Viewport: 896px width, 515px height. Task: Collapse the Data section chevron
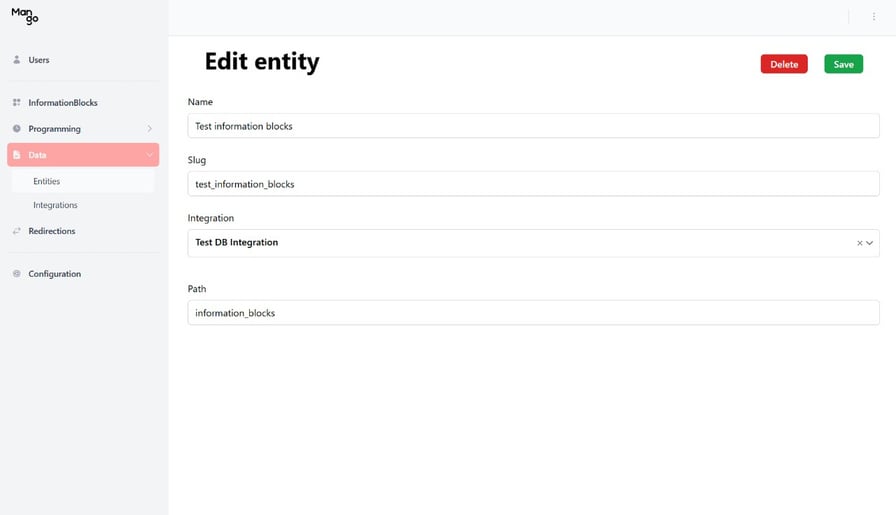pos(149,155)
